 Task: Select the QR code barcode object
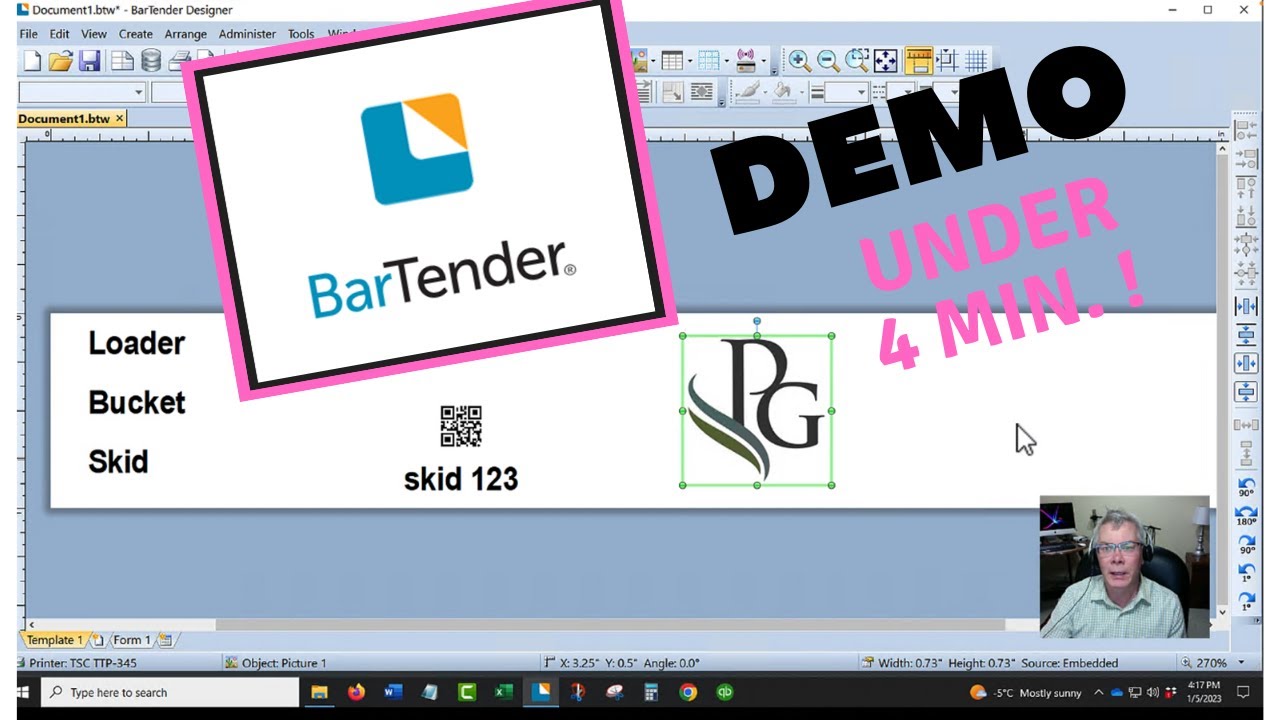[461, 426]
